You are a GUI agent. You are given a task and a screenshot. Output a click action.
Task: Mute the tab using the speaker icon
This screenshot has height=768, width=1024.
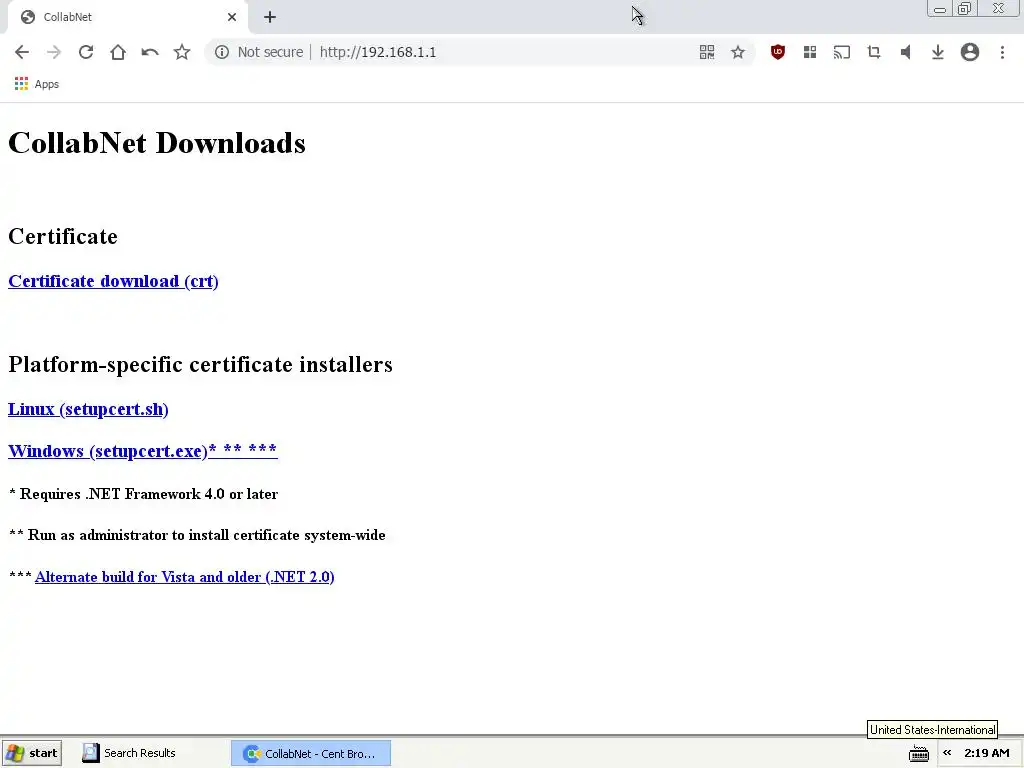906,52
